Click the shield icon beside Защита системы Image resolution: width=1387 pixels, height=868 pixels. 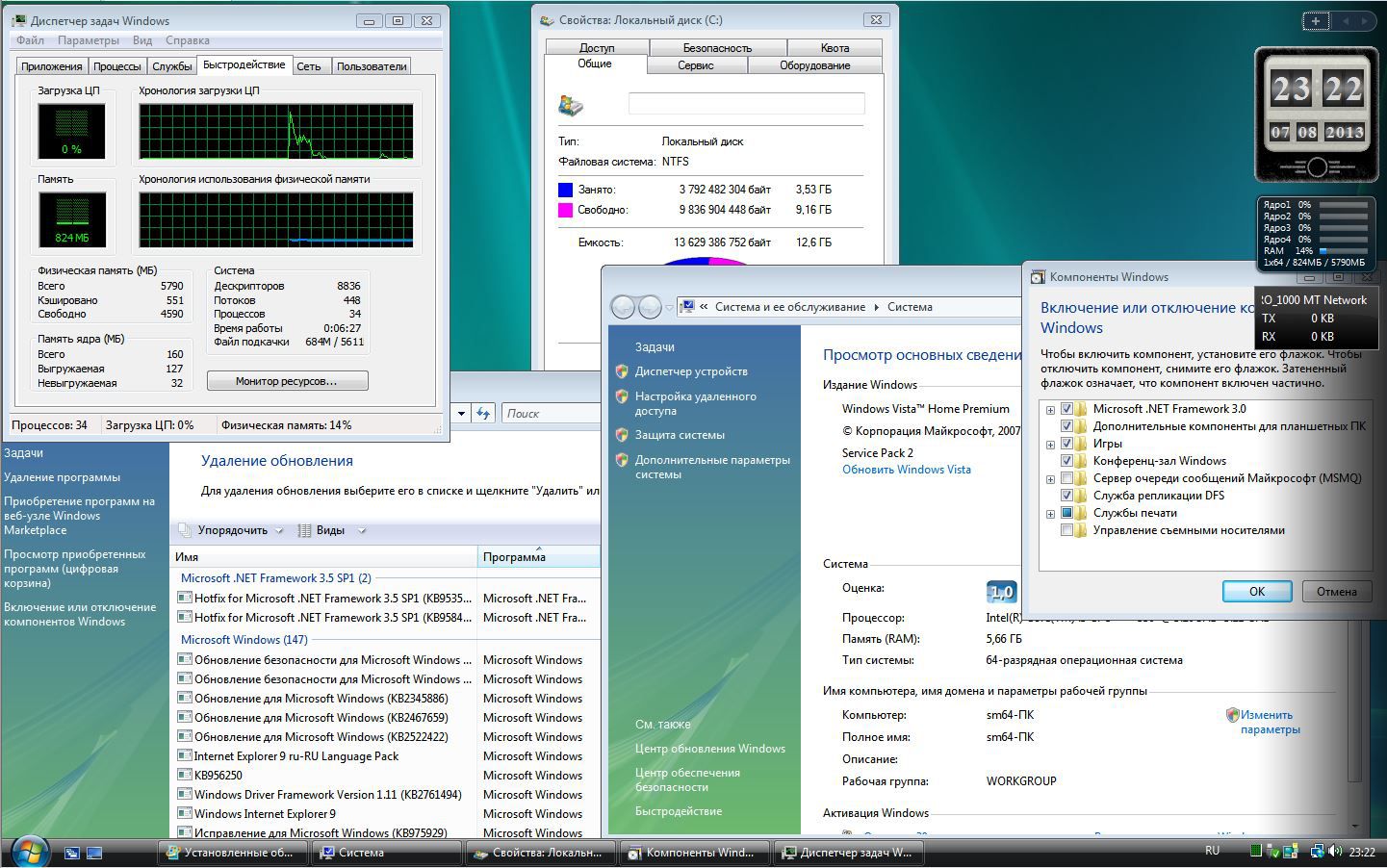tap(622, 434)
